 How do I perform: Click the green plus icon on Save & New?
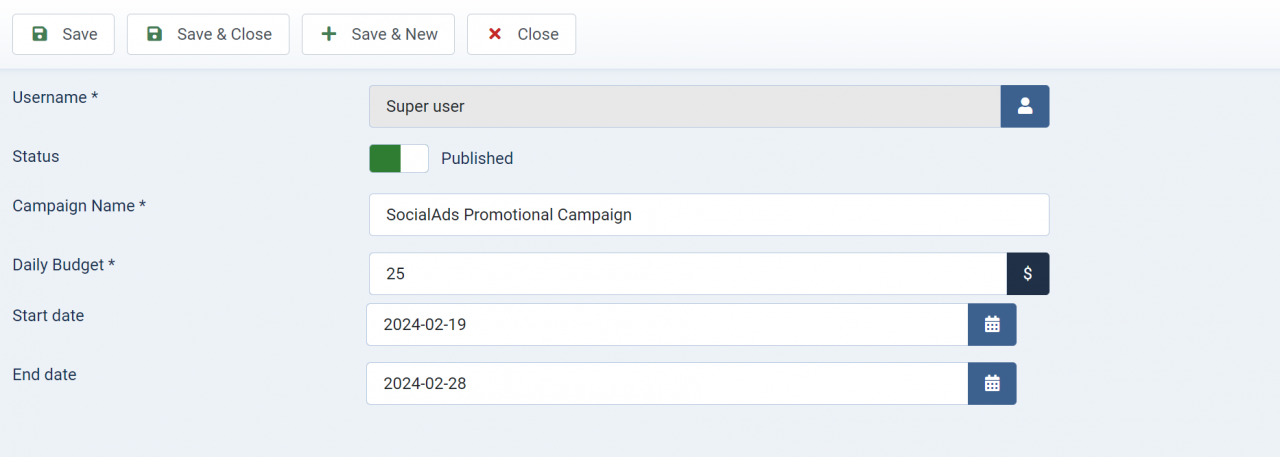(329, 34)
